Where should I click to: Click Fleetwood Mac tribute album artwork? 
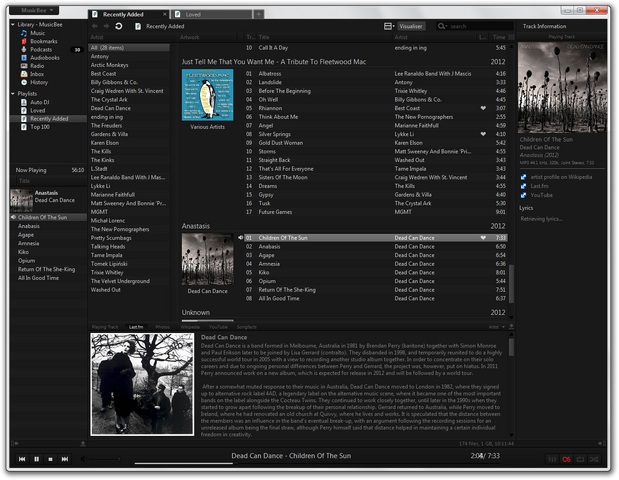point(207,95)
